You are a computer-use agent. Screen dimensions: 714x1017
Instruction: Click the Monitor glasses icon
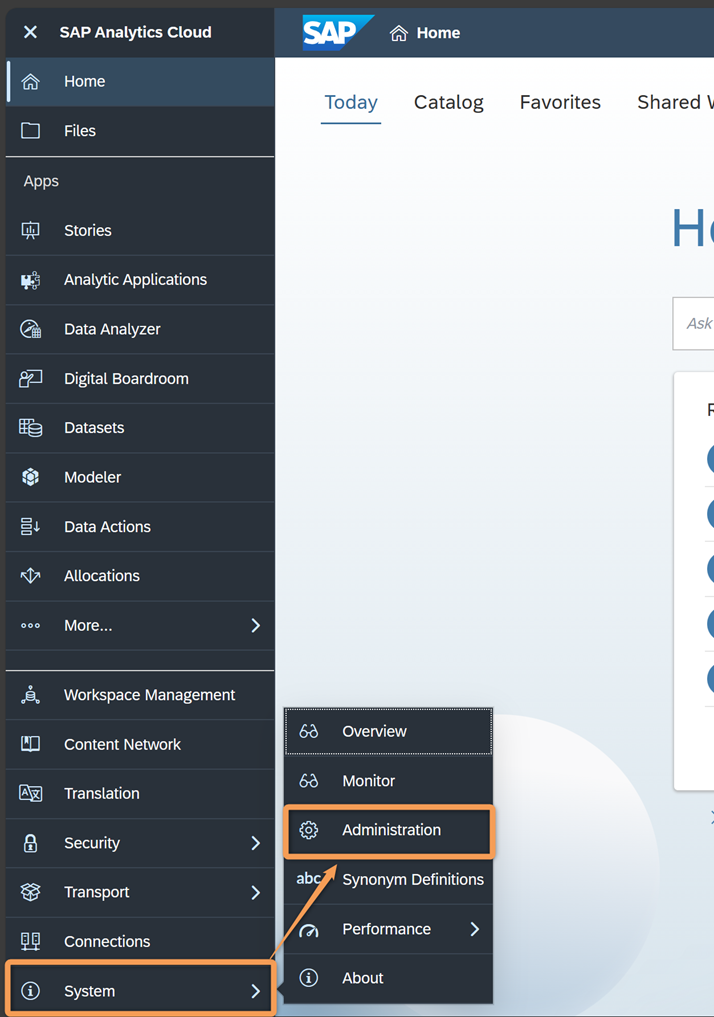(x=309, y=780)
